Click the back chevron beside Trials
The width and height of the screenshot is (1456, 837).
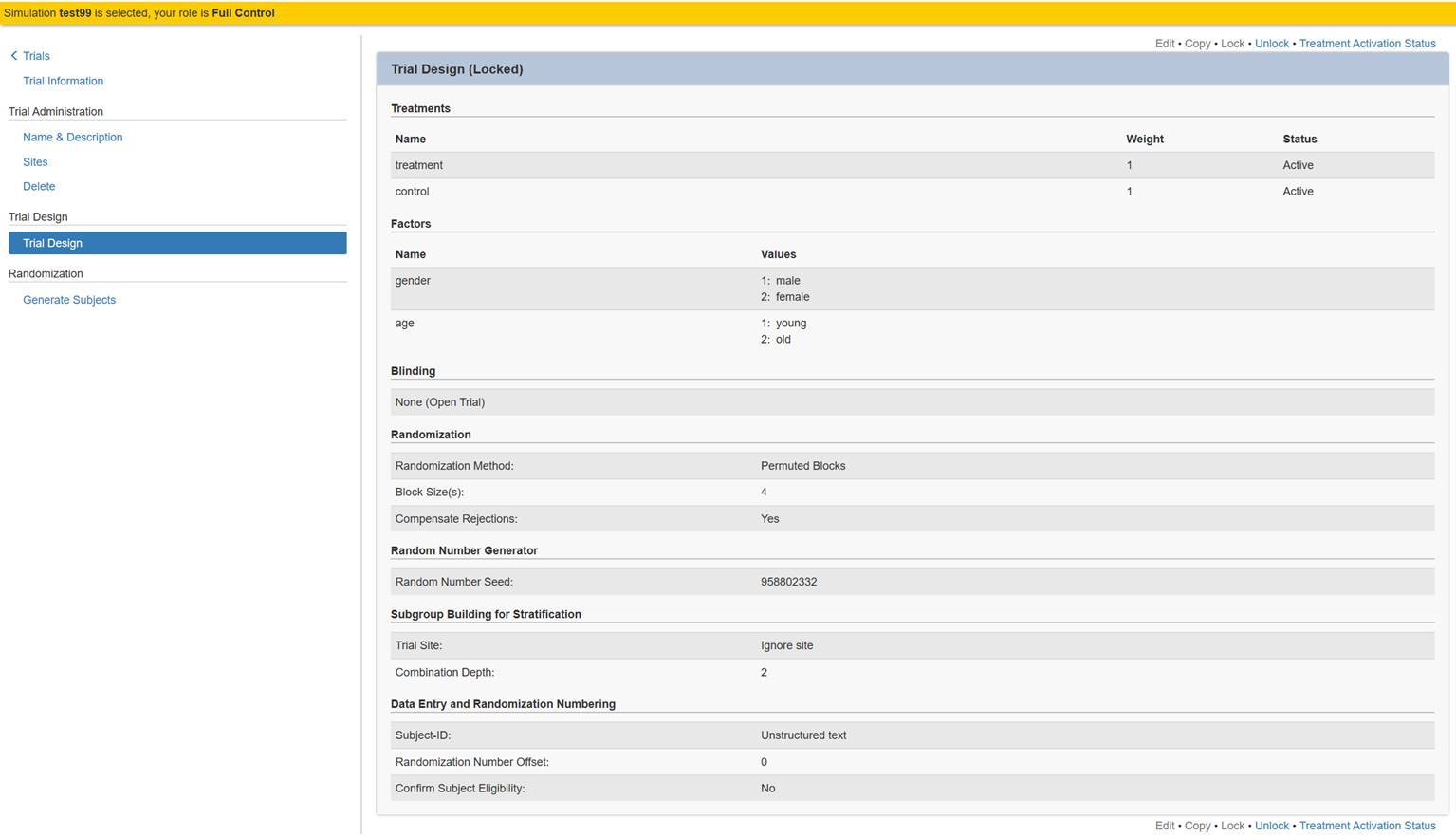pos(13,55)
